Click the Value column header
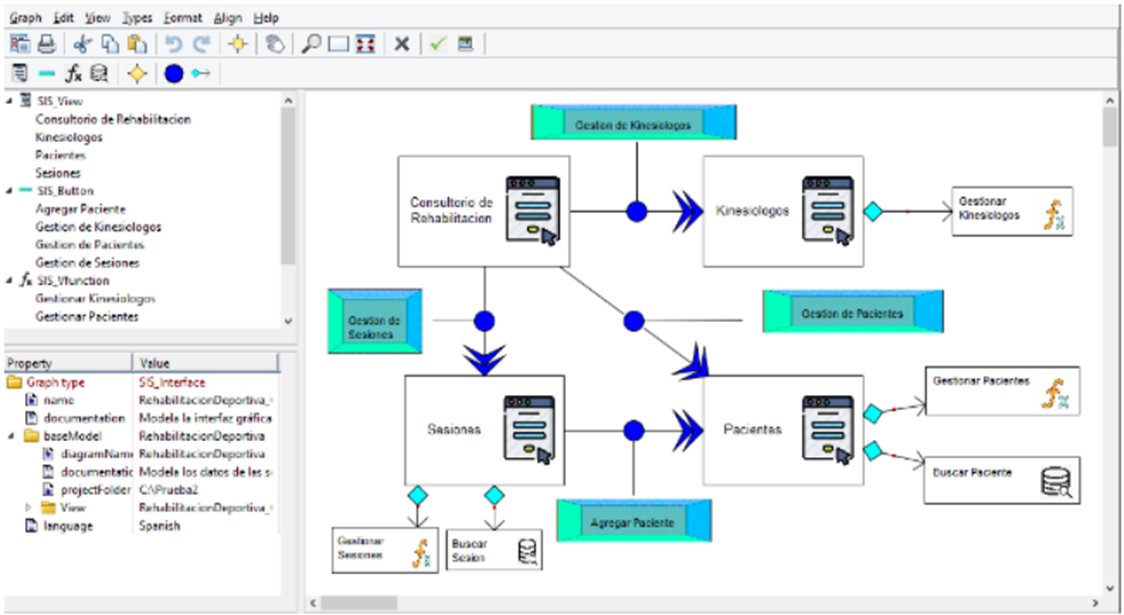 [206, 363]
